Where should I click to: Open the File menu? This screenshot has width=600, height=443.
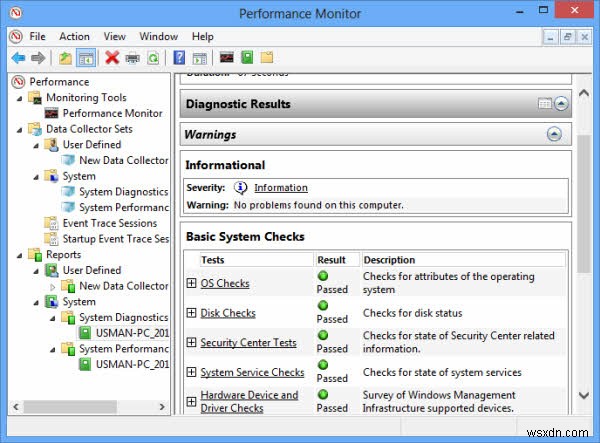[x=37, y=36]
